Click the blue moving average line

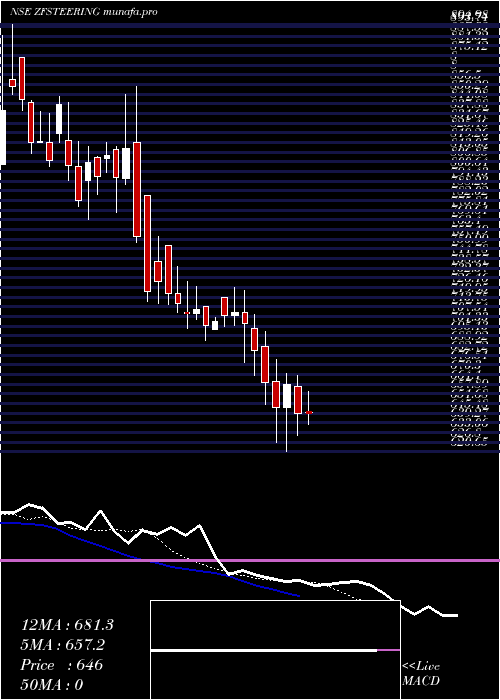[150, 559]
